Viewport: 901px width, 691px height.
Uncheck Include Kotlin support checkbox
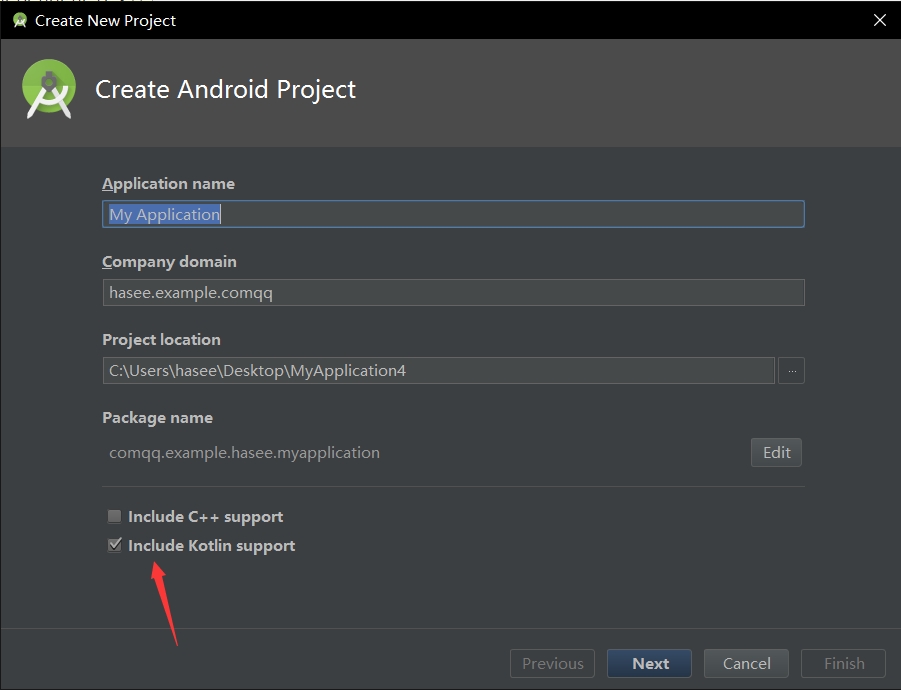coord(114,545)
